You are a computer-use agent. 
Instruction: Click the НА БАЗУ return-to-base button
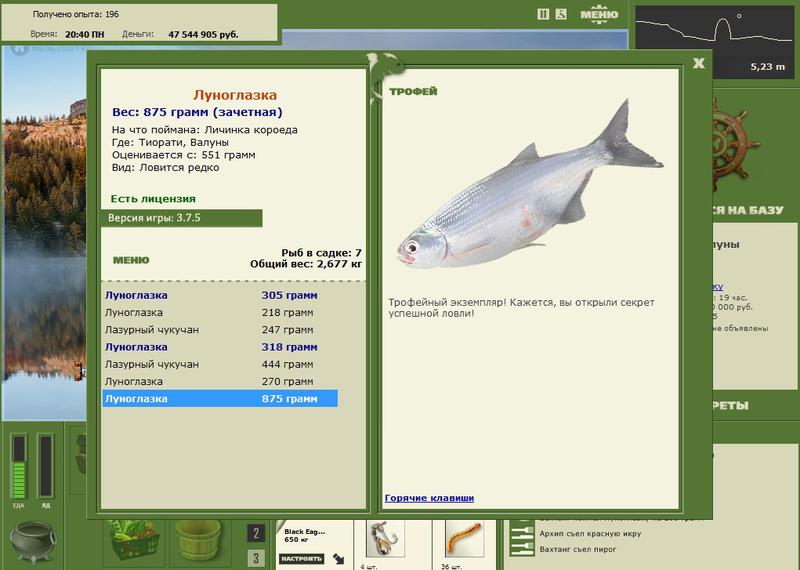click(747, 210)
